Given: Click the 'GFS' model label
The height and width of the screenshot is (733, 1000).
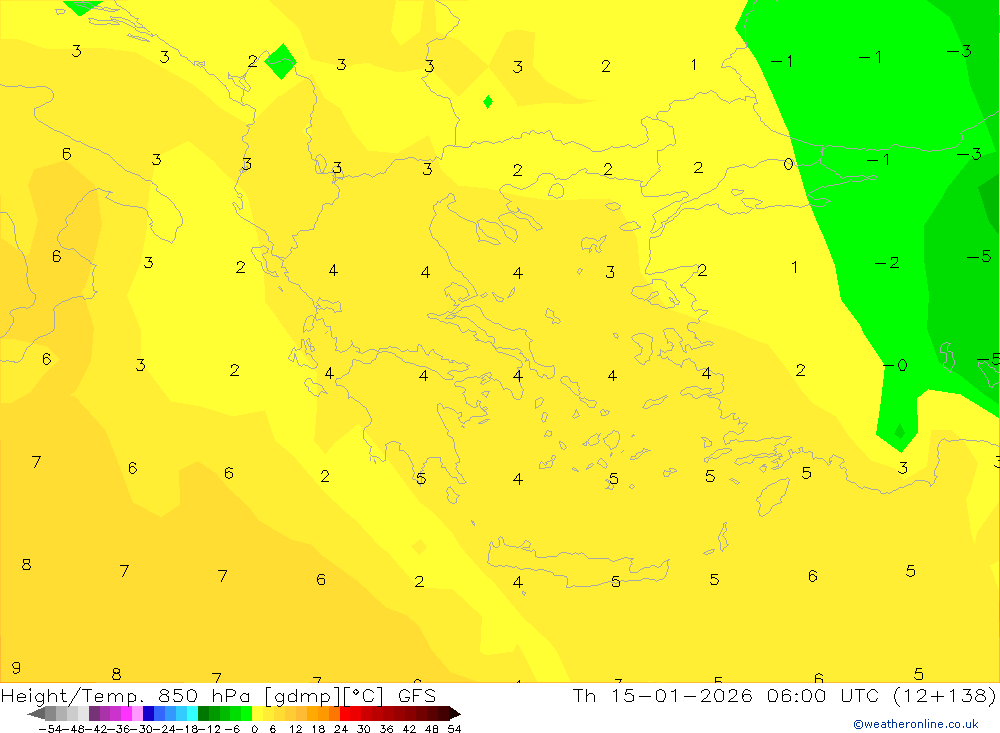Looking at the screenshot, I should point(417,696).
